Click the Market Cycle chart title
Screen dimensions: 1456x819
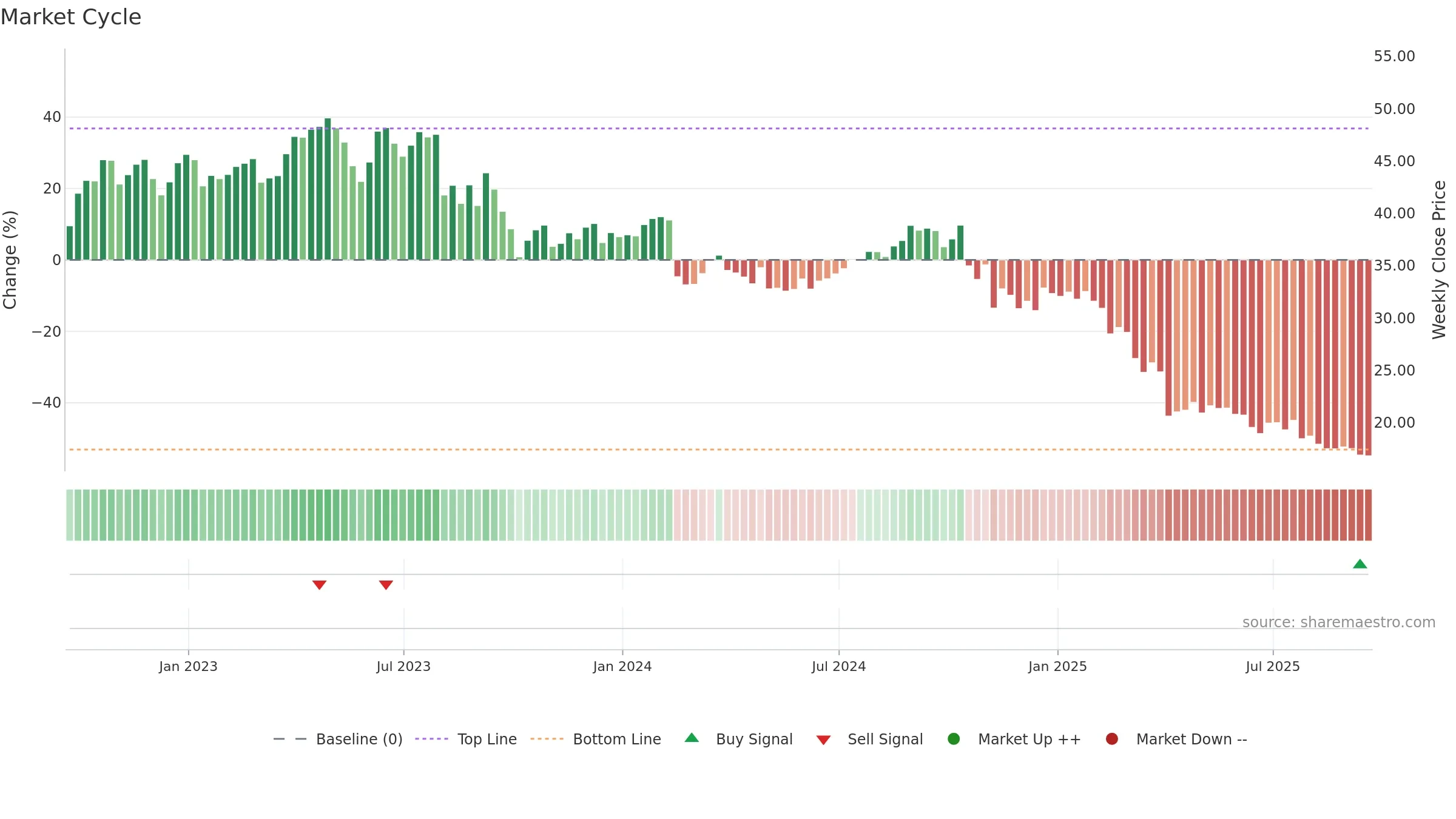click(x=71, y=17)
